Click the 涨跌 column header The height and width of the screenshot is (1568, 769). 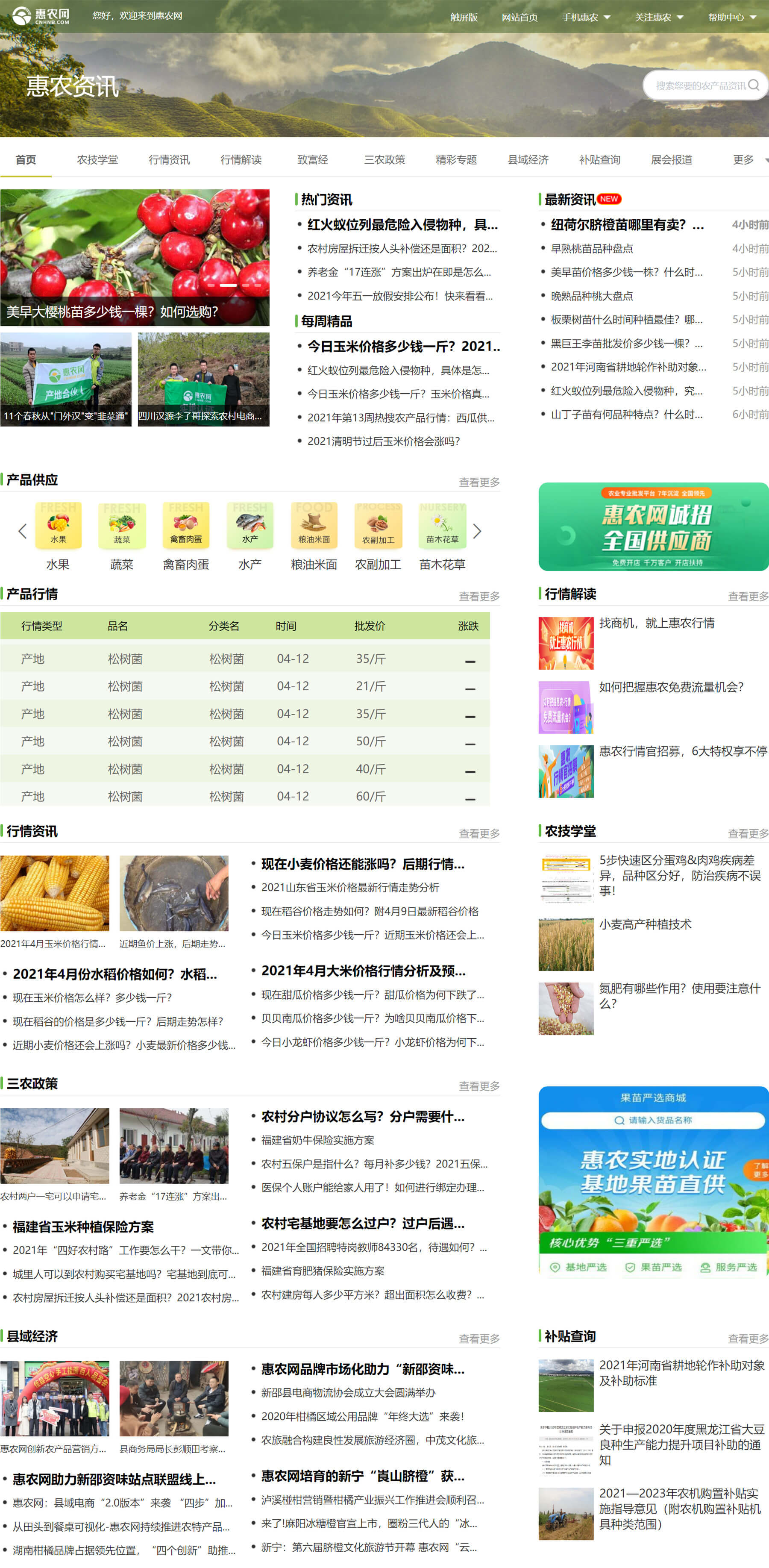pos(468,626)
